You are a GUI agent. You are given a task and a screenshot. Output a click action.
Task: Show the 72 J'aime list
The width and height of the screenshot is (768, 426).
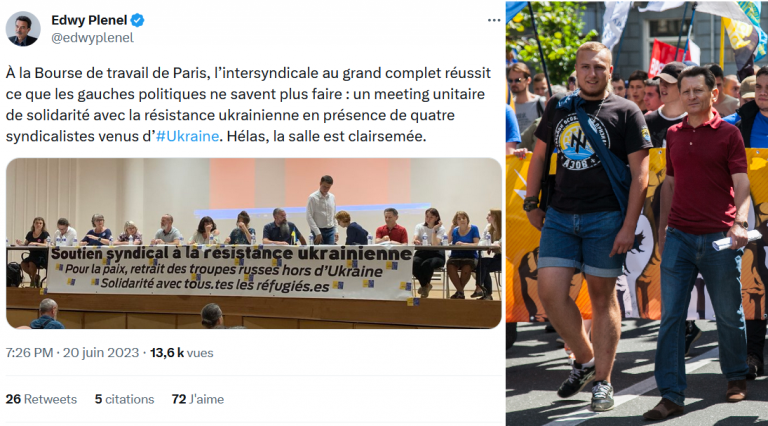coord(198,399)
